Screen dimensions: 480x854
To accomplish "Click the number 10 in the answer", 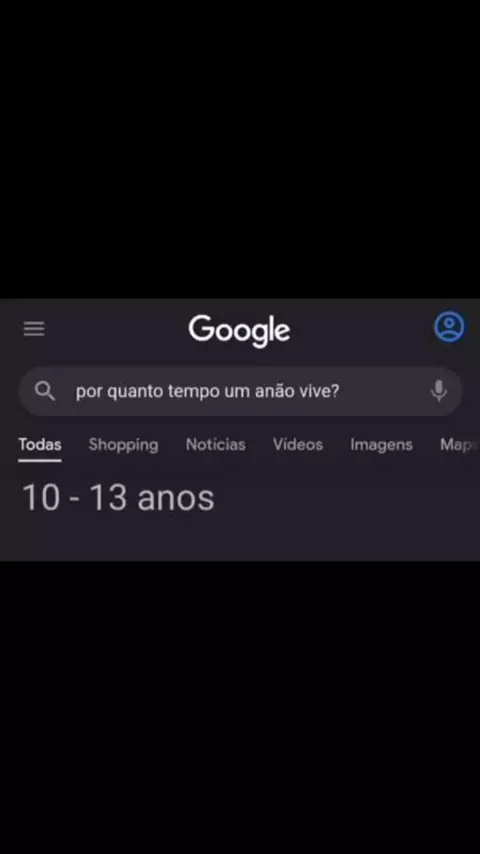I will pos(41,498).
